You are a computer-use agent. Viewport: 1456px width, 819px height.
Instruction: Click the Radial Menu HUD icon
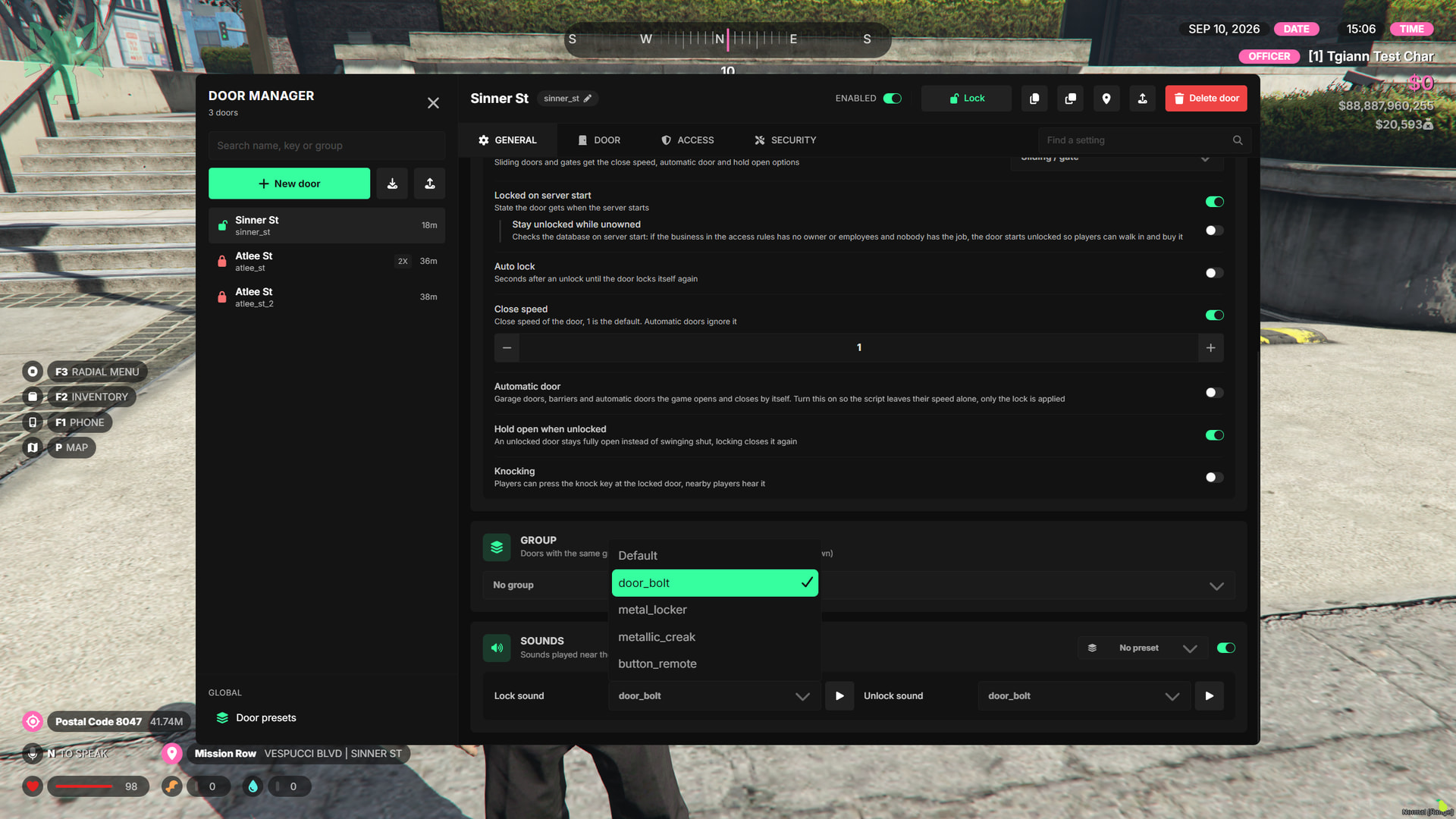pos(33,372)
